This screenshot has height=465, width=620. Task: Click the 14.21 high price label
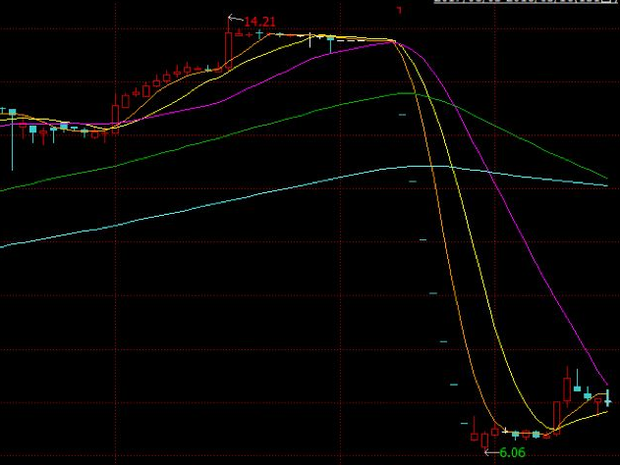(259, 20)
